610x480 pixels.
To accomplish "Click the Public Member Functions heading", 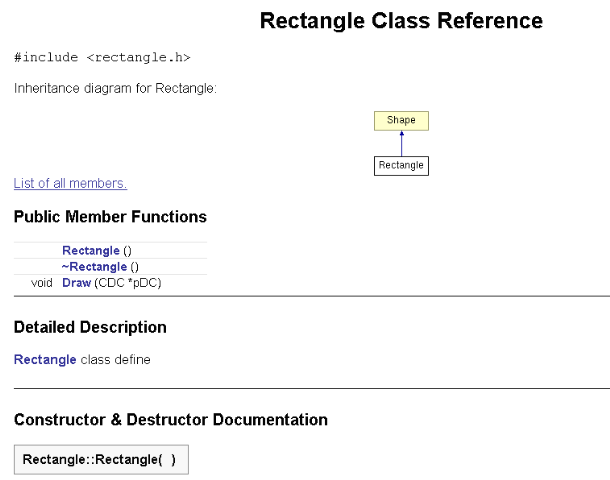I will [110, 217].
